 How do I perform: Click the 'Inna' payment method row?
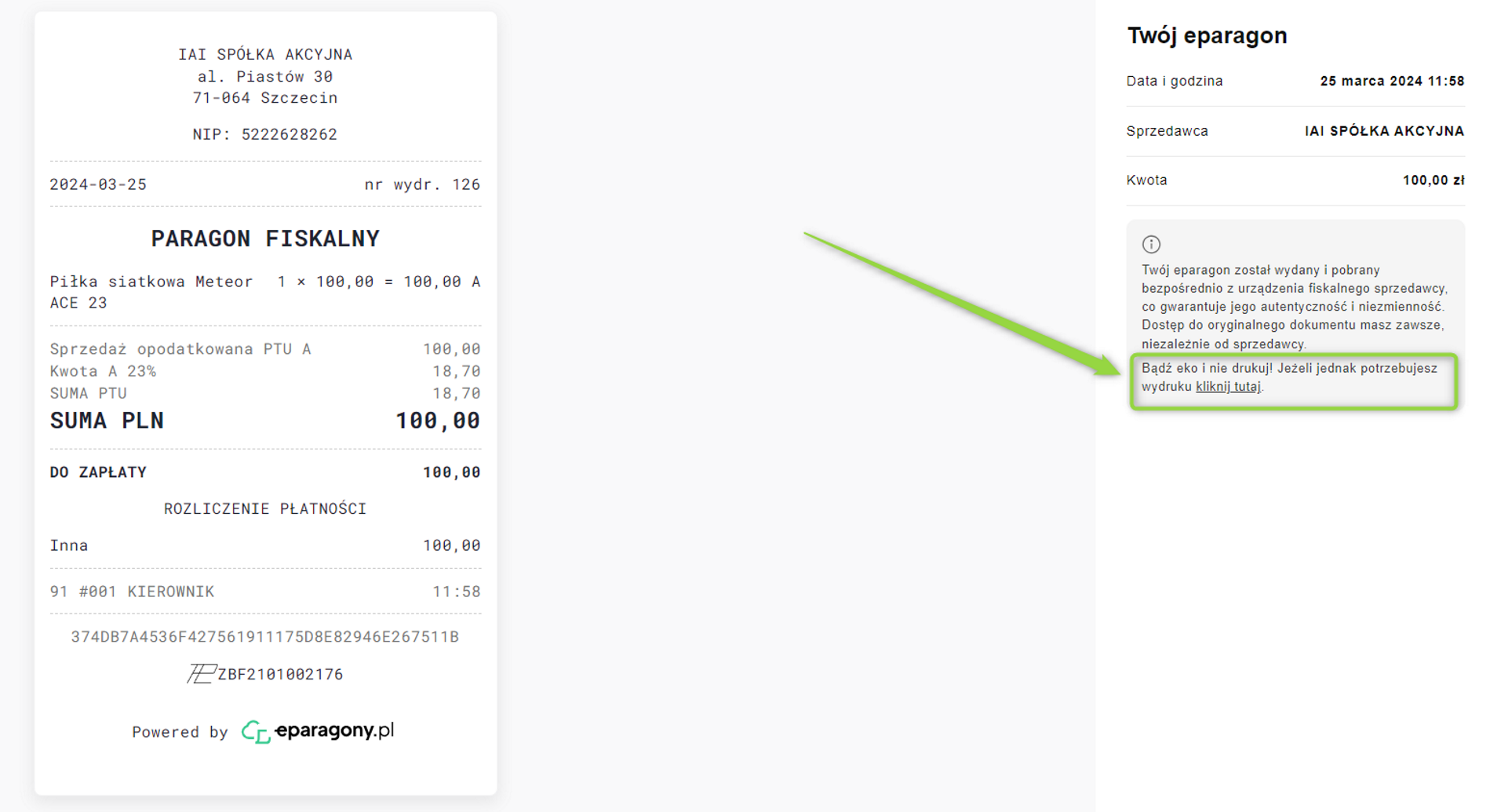point(265,545)
